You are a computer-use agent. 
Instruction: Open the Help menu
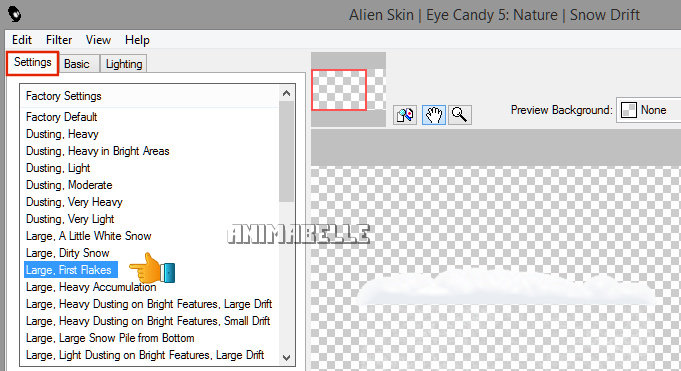point(137,40)
